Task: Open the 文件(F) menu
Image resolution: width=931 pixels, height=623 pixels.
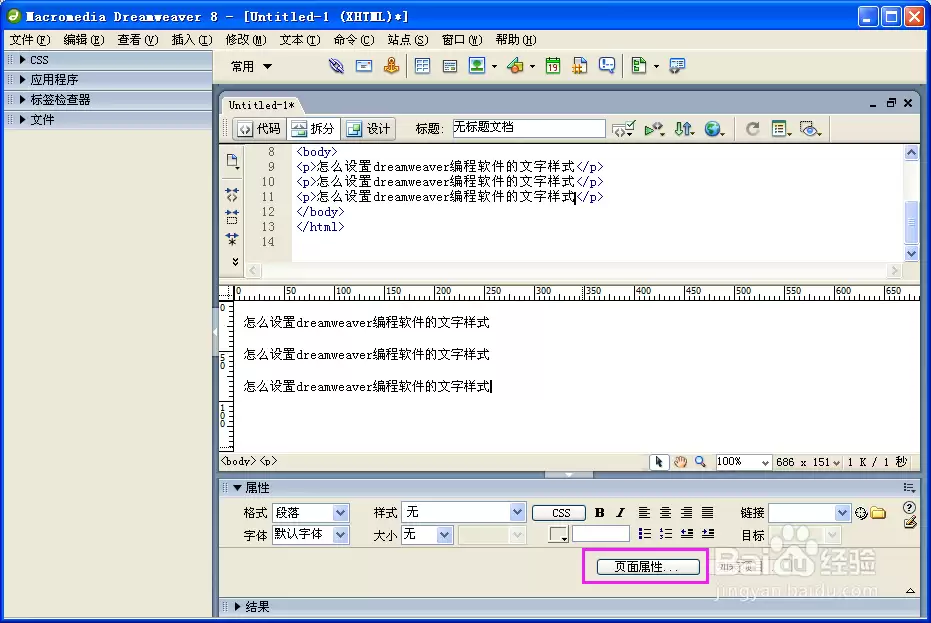Action: 30,40
